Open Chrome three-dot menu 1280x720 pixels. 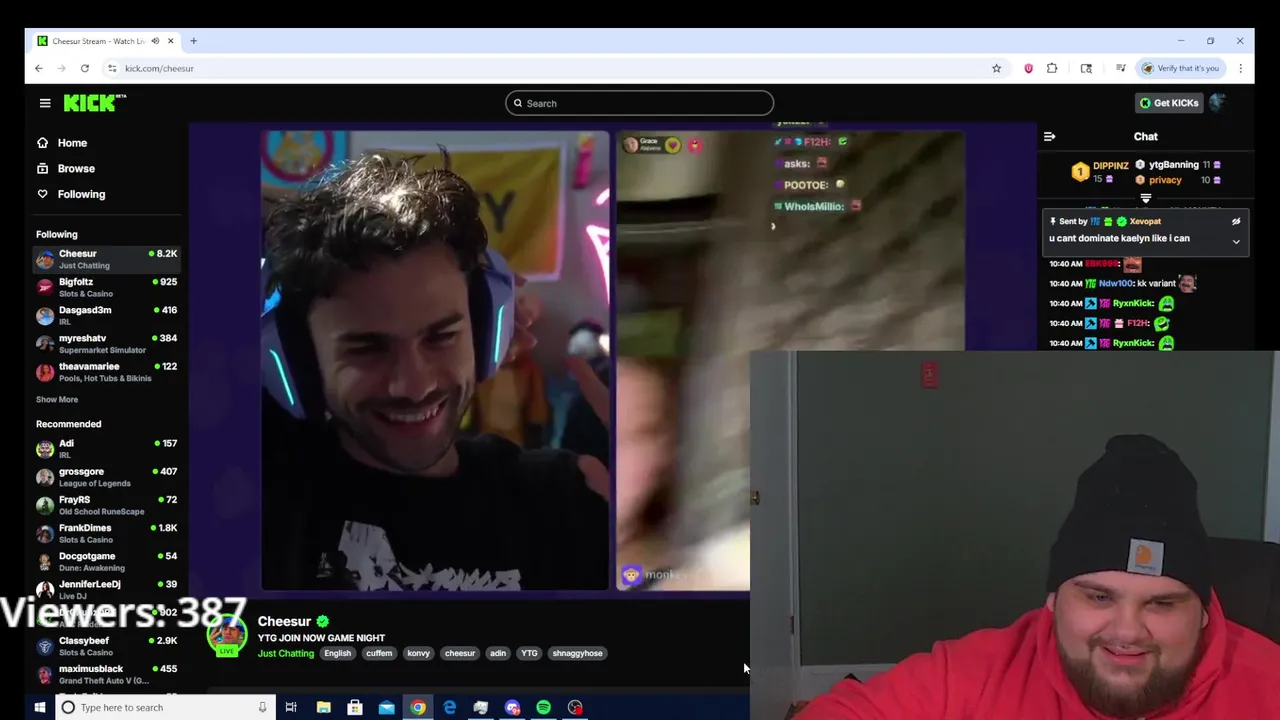tap(1240, 68)
